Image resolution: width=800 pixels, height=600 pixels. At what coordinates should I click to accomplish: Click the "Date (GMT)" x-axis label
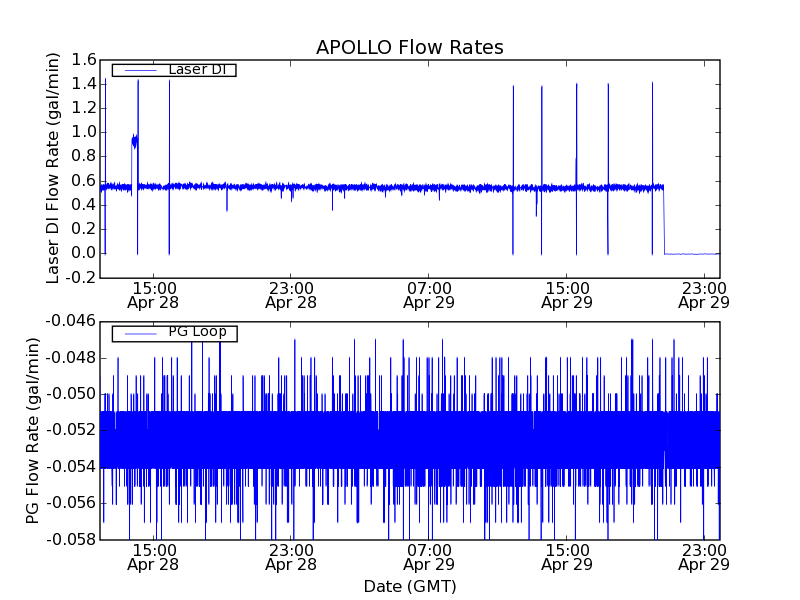click(409, 586)
